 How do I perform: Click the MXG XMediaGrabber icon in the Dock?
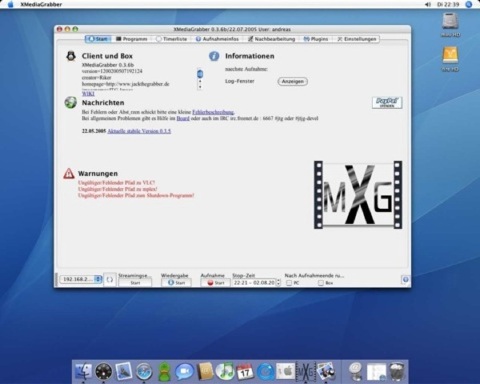pos(306,371)
